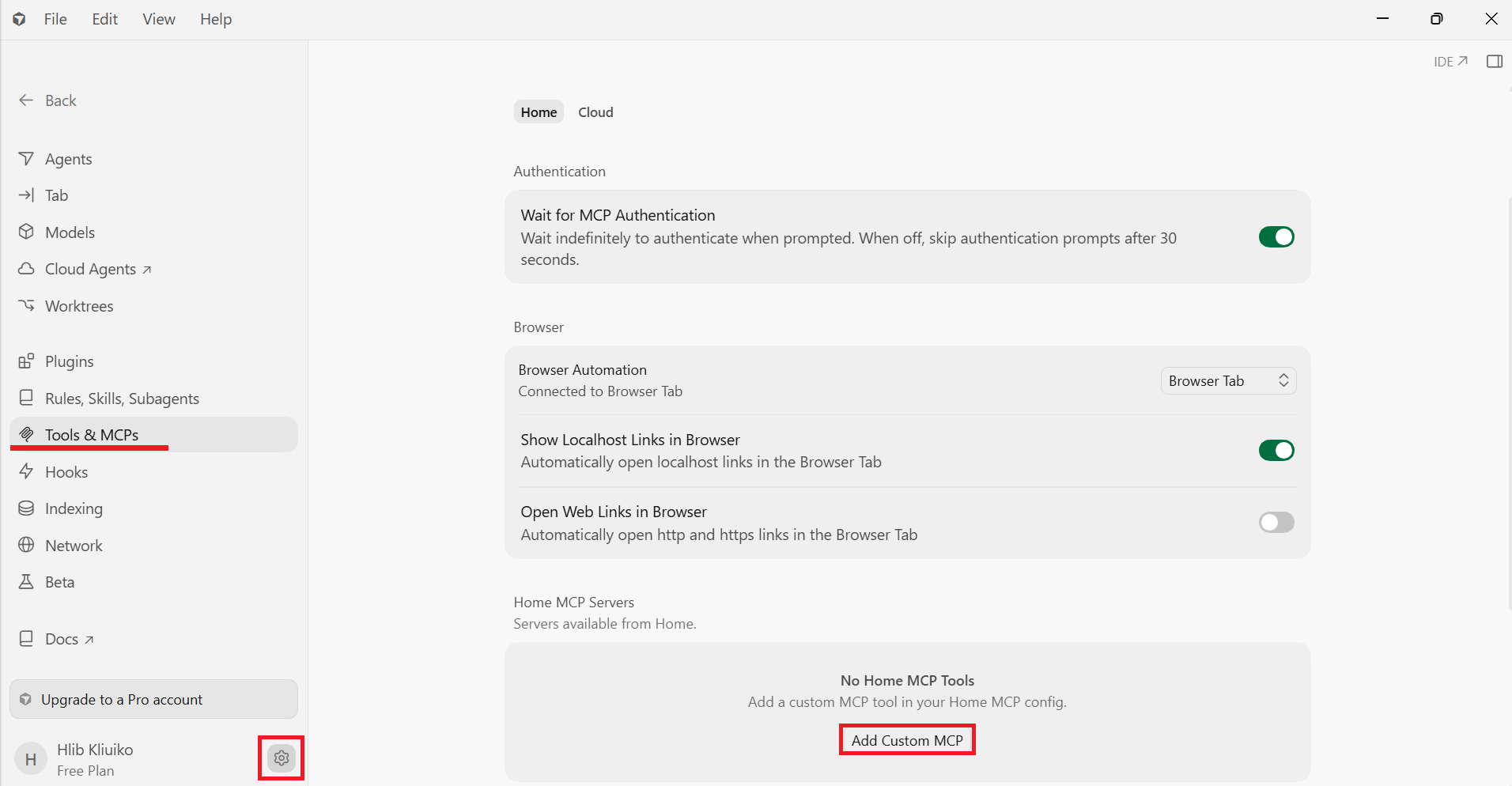The width and height of the screenshot is (1512, 786).
Task: Click Upgrade to a Pro account
Action: (x=154, y=699)
